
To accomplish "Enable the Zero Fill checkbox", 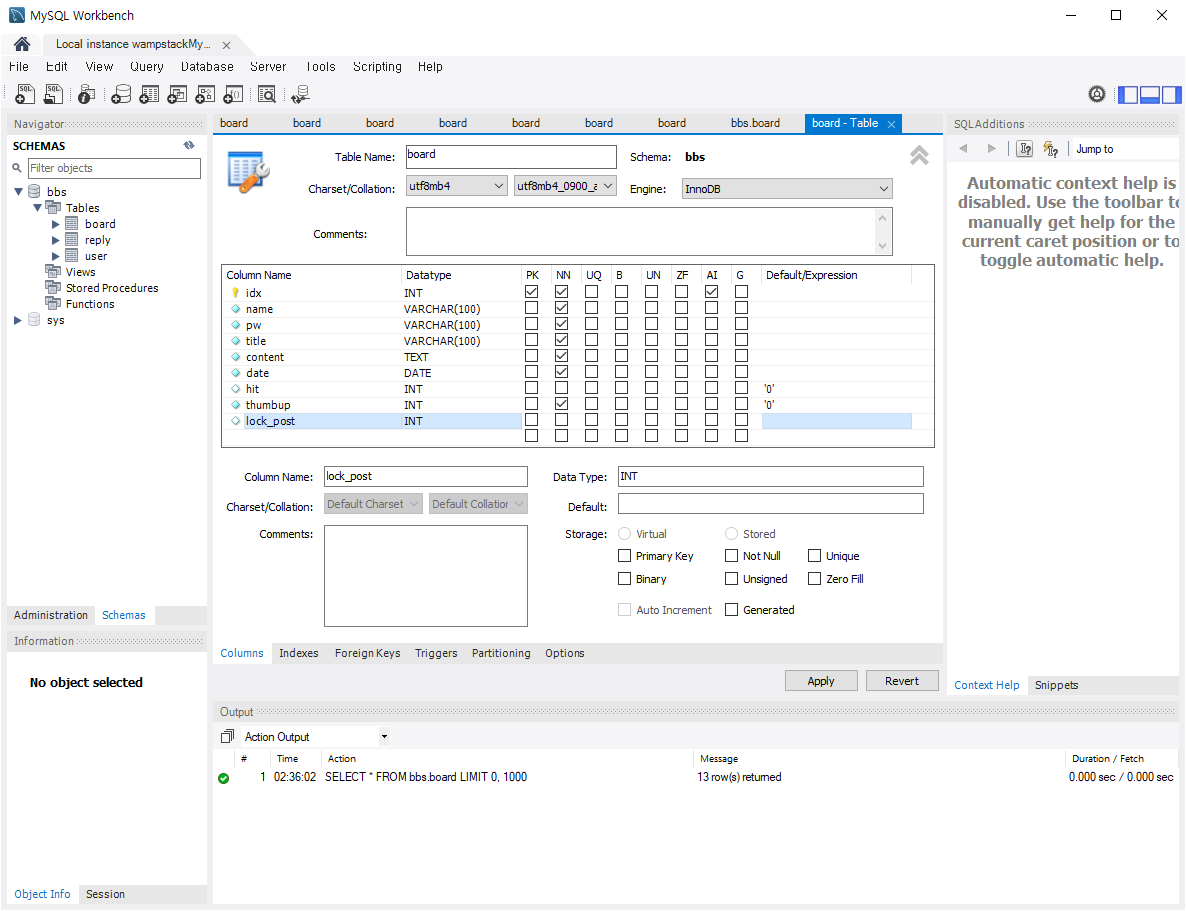I will click(815, 579).
